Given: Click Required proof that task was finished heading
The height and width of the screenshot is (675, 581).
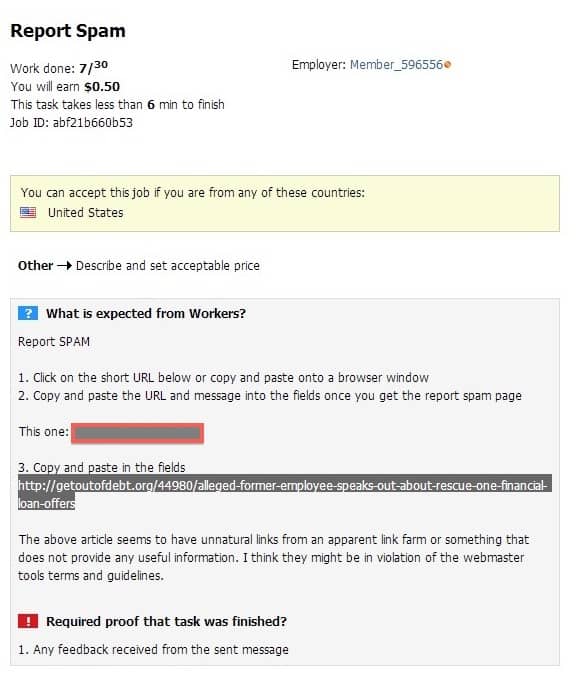Looking at the screenshot, I should [x=166, y=622].
